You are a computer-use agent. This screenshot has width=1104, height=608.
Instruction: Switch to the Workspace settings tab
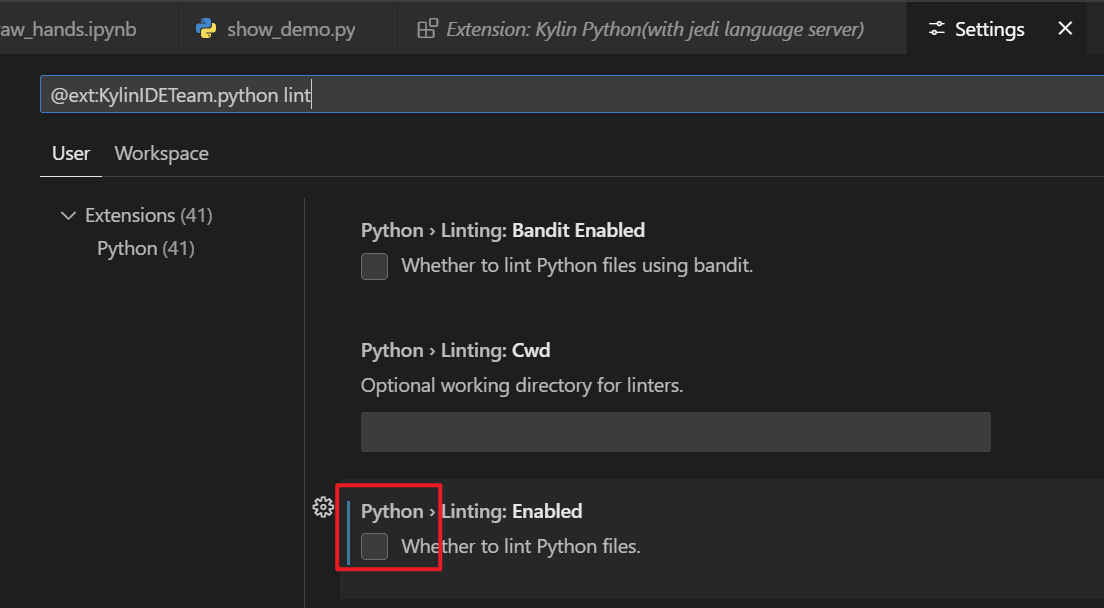tap(161, 153)
